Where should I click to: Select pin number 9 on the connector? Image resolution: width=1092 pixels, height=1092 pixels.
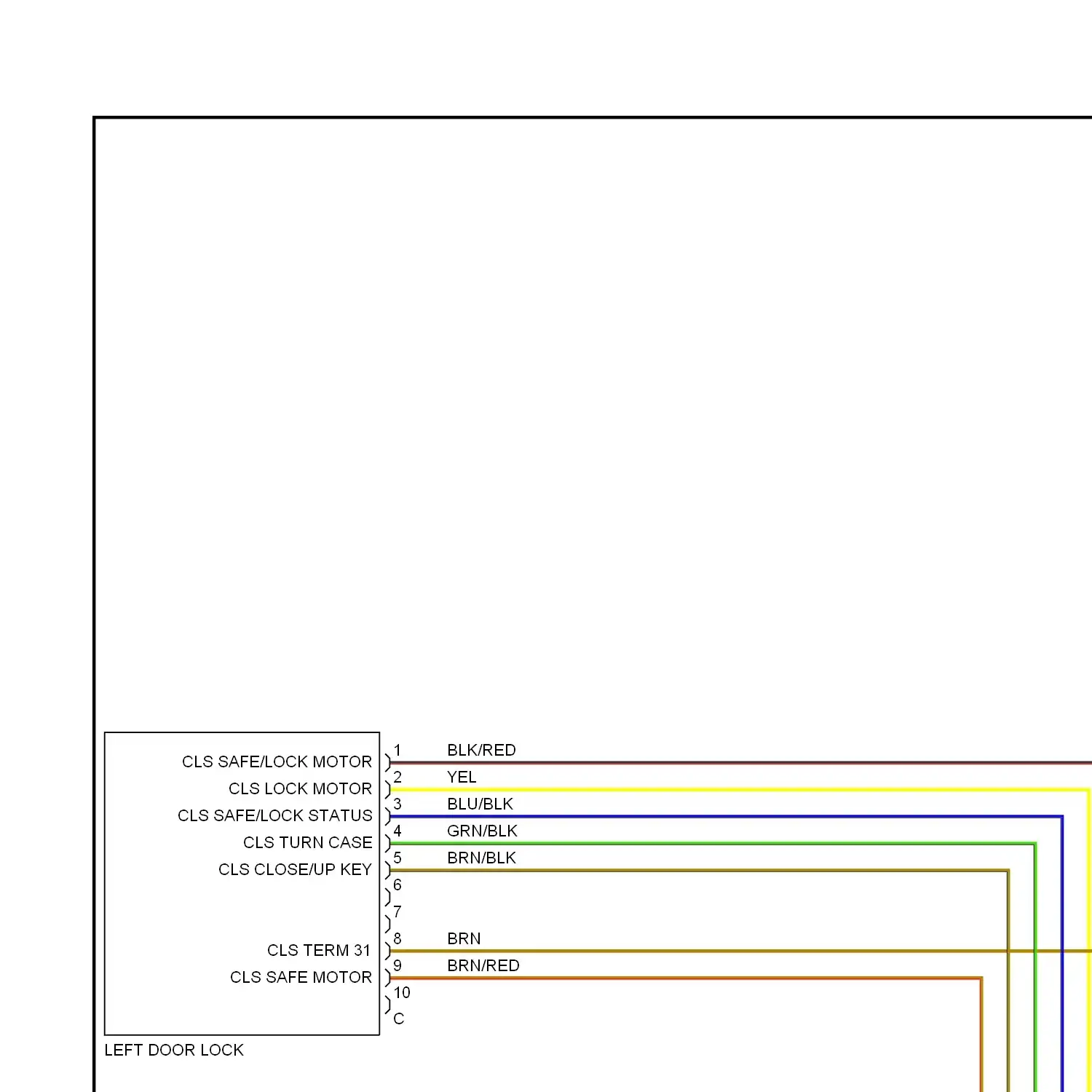click(x=397, y=965)
